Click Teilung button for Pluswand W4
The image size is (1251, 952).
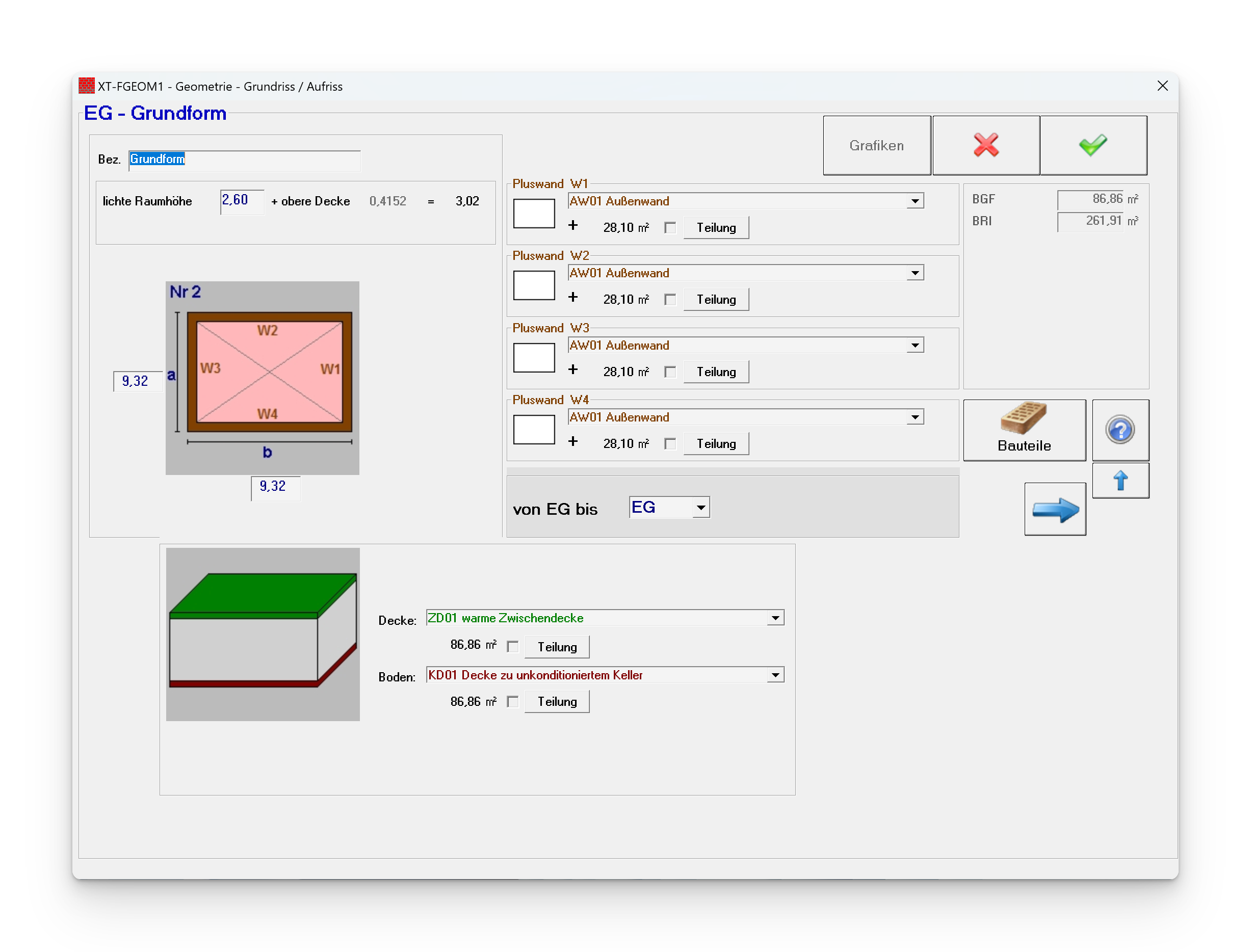(715, 444)
